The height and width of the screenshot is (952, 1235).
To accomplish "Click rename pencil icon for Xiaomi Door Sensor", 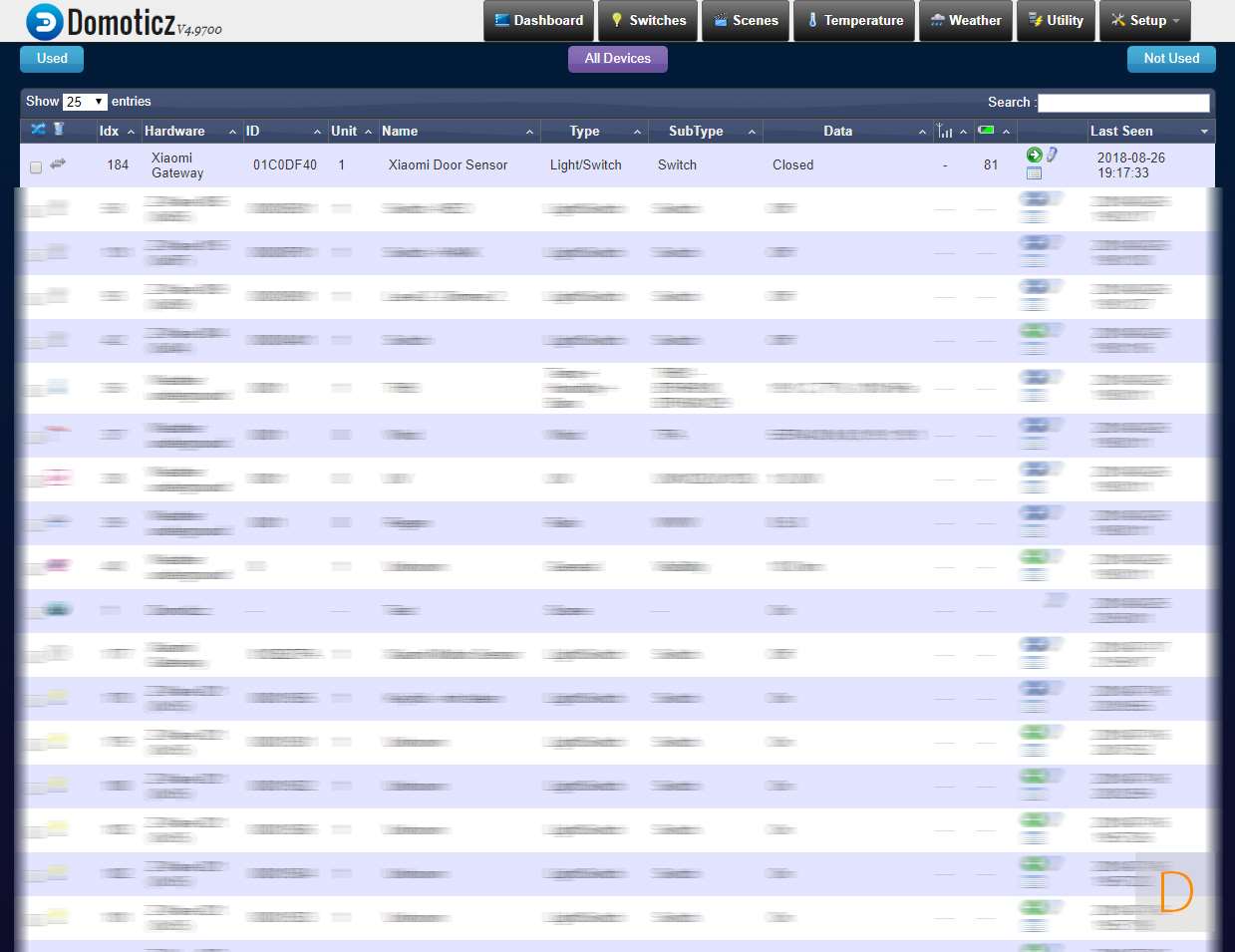I will click(x=1052, y=155).
